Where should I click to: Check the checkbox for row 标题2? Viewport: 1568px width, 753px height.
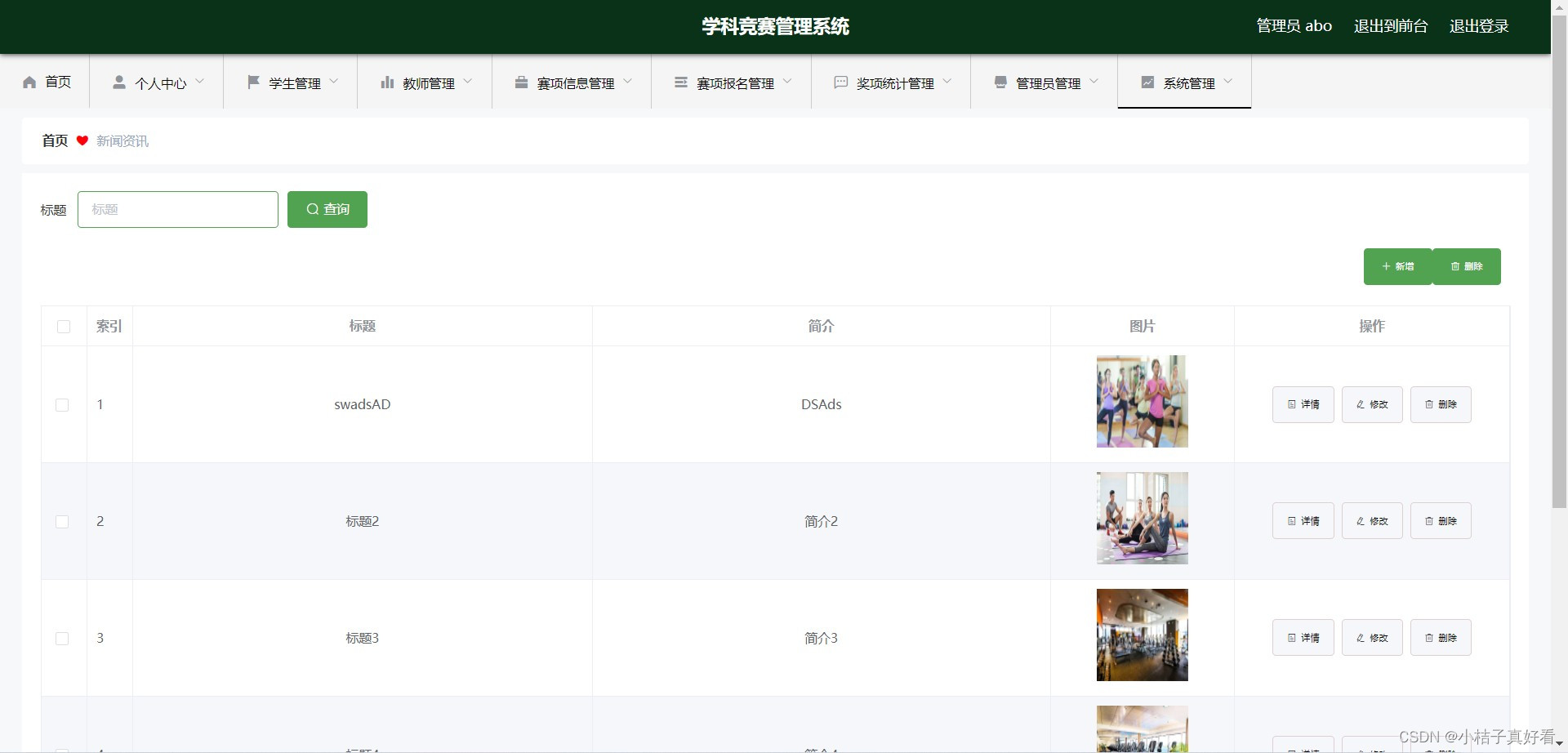[62, 522]
